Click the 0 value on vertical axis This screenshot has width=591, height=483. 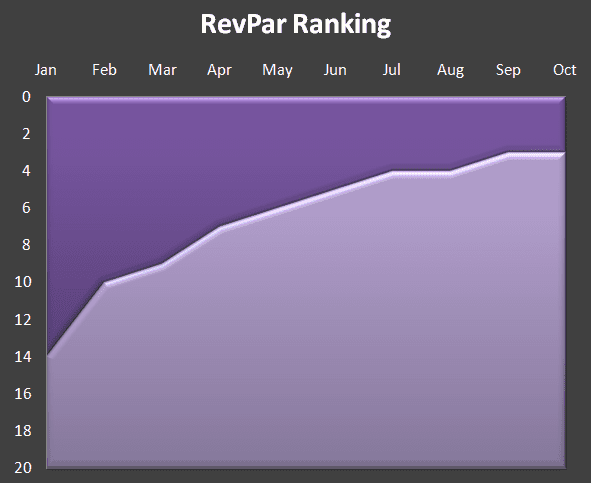coord(26,97)
